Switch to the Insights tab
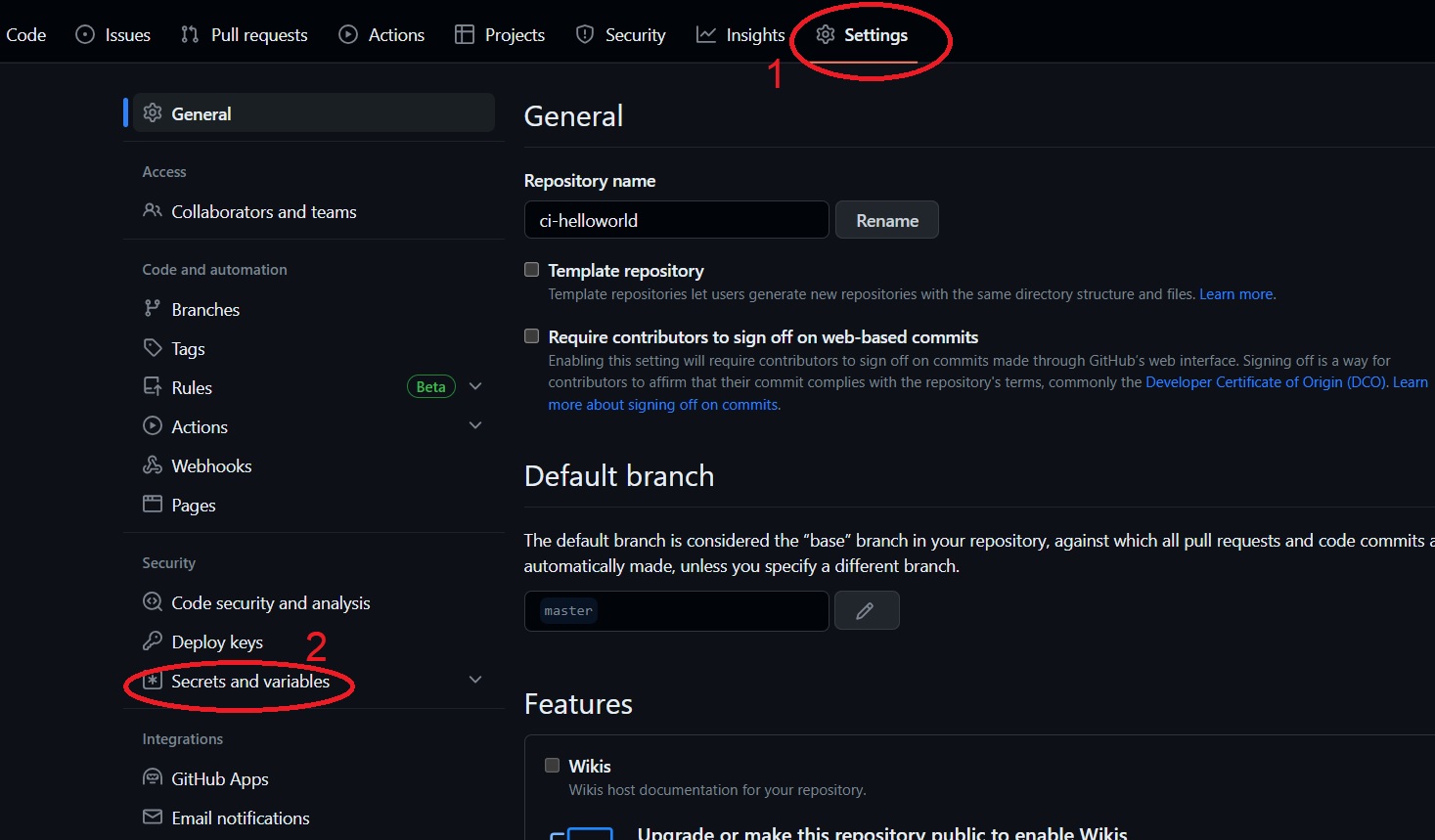 (x=740, y=35)
